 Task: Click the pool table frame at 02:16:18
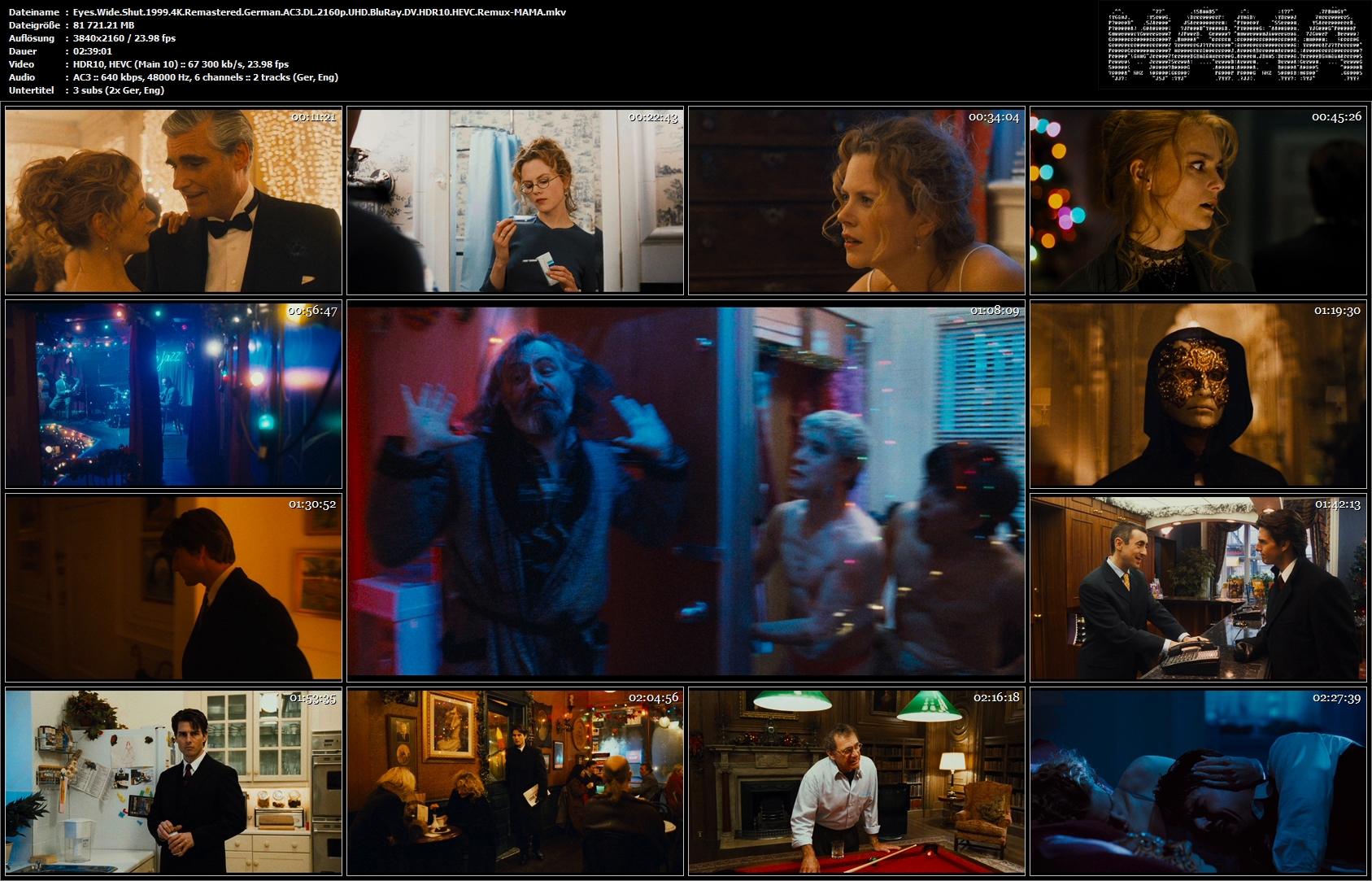(856, 781)
